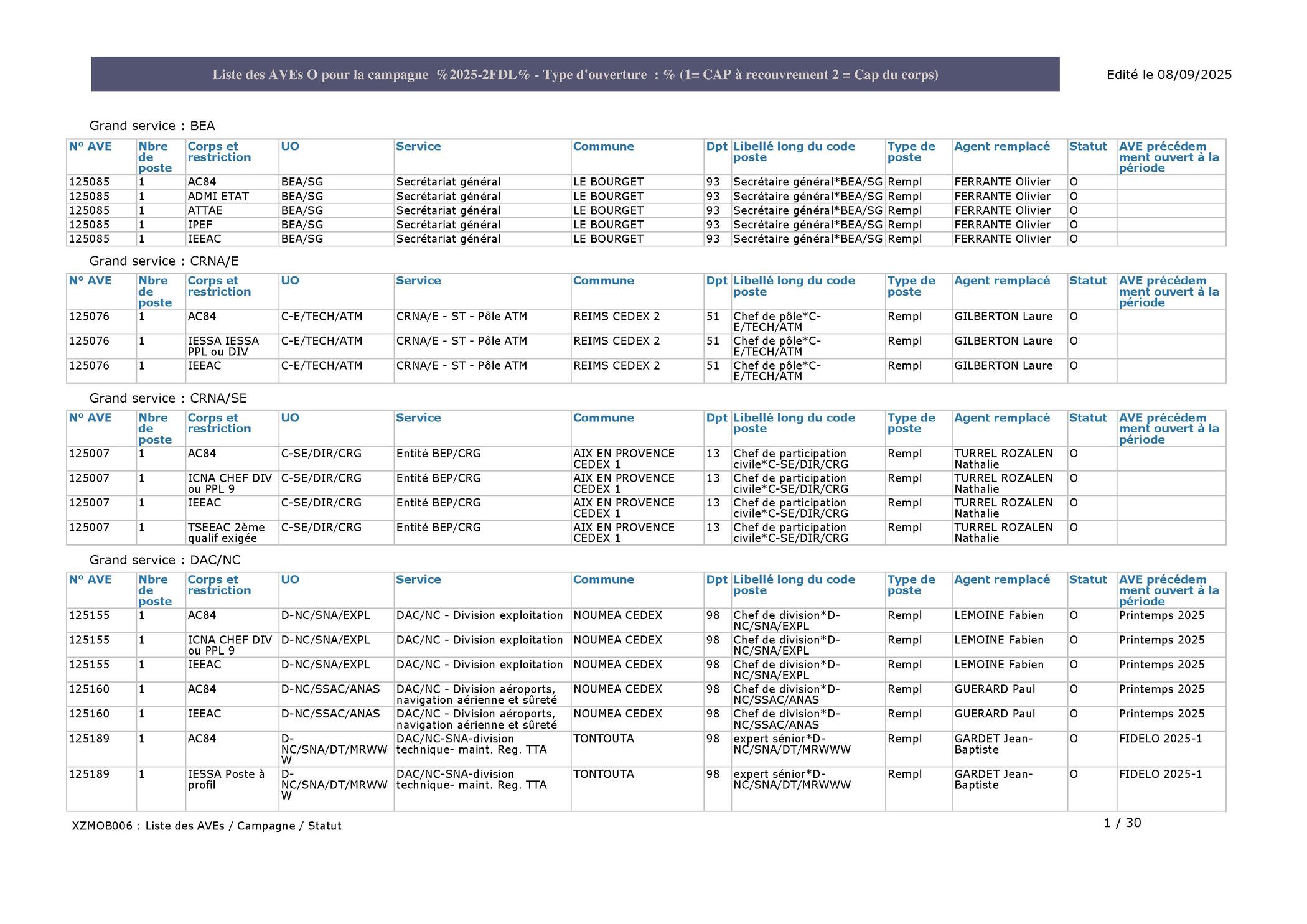Click 'Statut' header in the CRNA/E table
The width and height of the screenshot is (1307, 924).
pos(1088,281)
